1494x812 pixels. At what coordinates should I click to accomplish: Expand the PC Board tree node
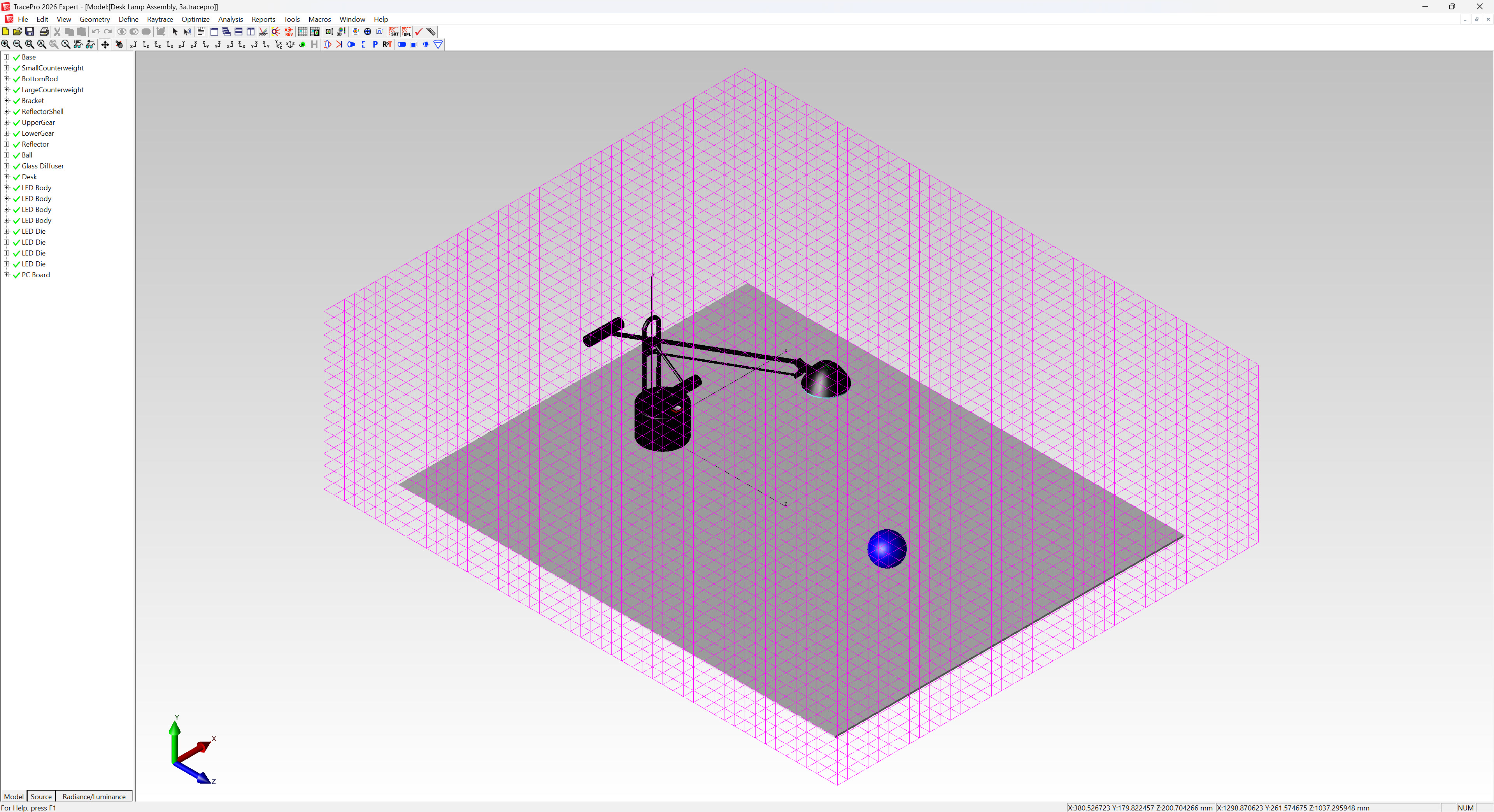coord(6,275)
